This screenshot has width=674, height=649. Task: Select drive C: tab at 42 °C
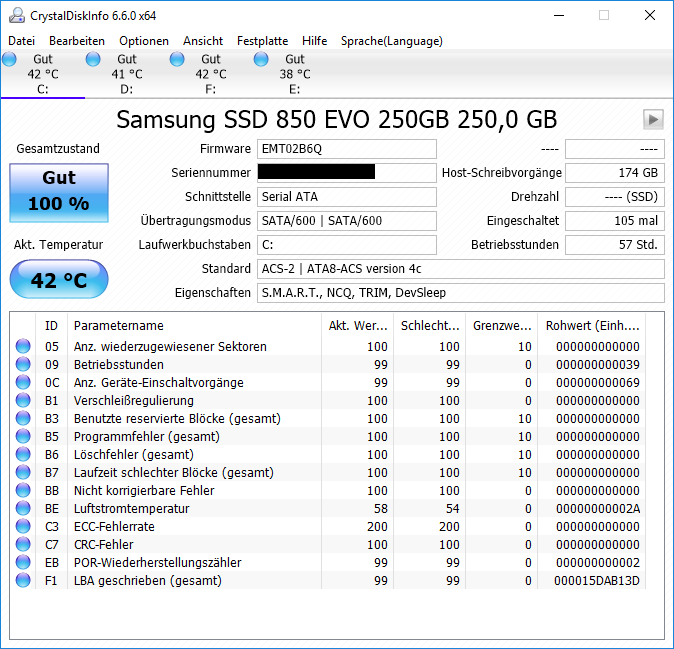tap(43, 74)
